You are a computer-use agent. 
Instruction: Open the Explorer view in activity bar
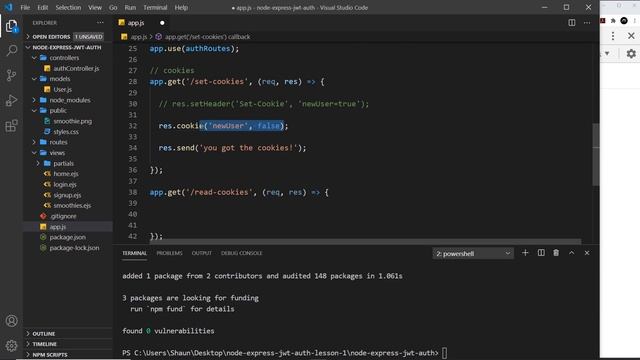coord(11,26)
